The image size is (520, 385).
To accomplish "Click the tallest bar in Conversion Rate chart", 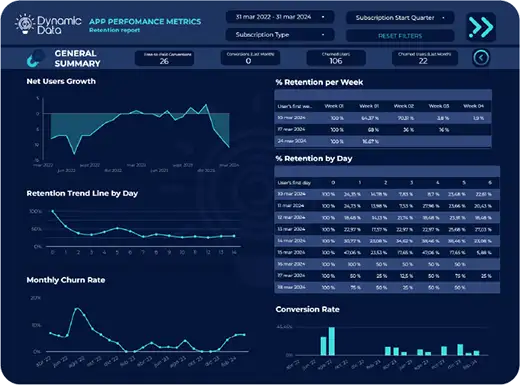I will click(x=332, y=341).
